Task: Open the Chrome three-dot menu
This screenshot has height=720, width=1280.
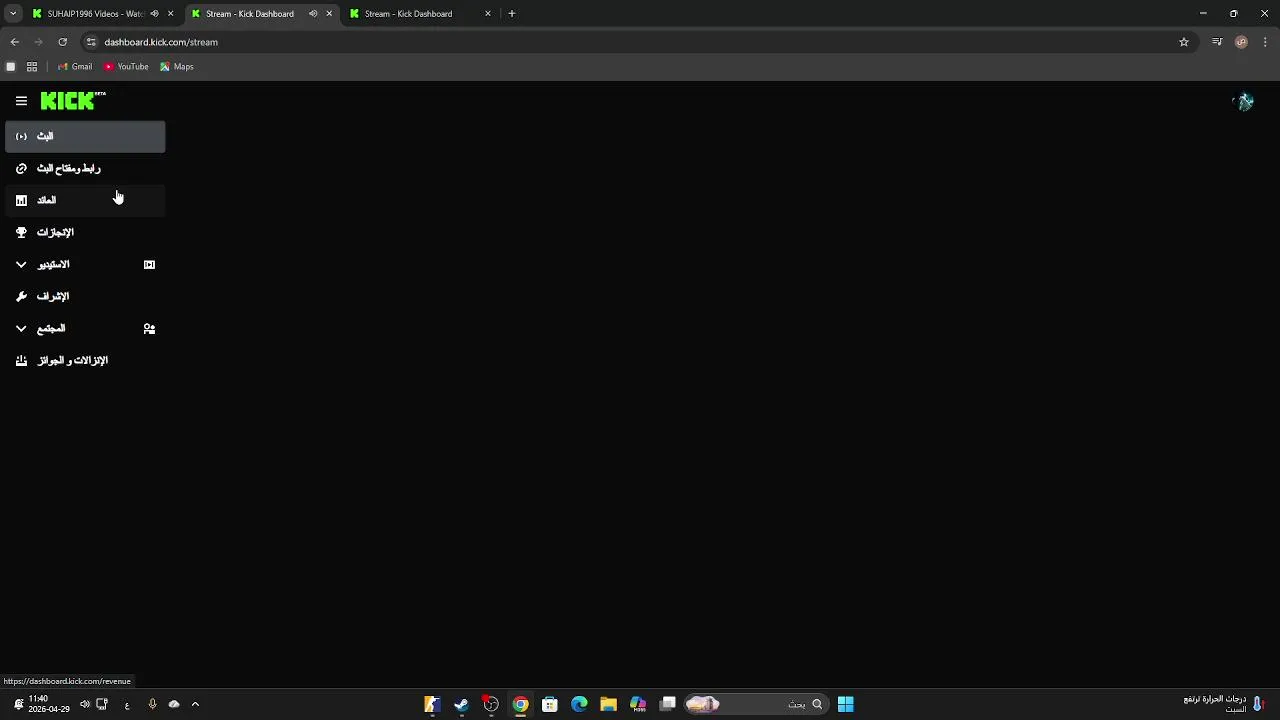Action: [x=1266, y=42]
